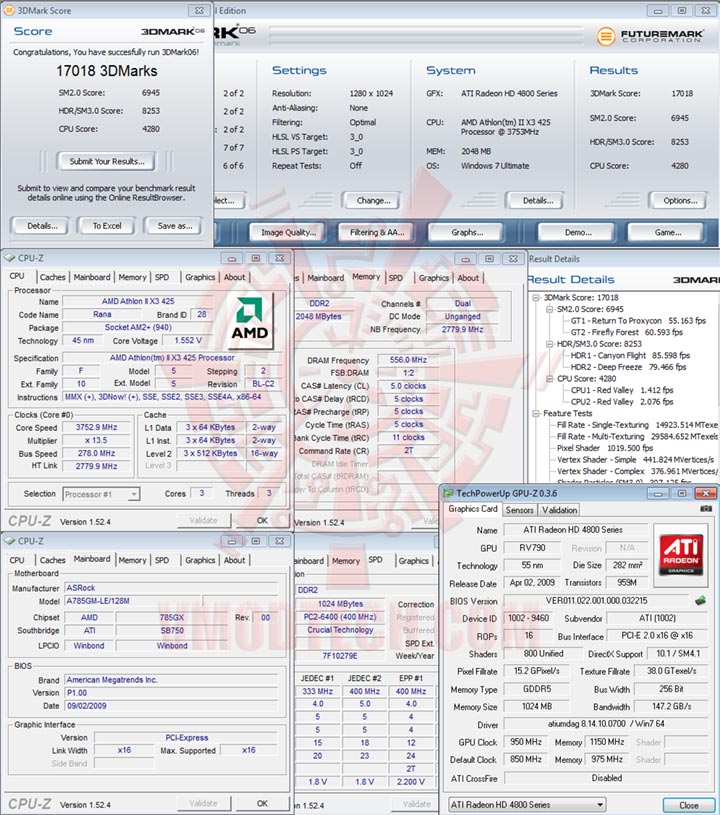This screenshot has height=815, width=720.
Task: Click the orange 3DMark Score title icon
Action: [x=9, y=10]
